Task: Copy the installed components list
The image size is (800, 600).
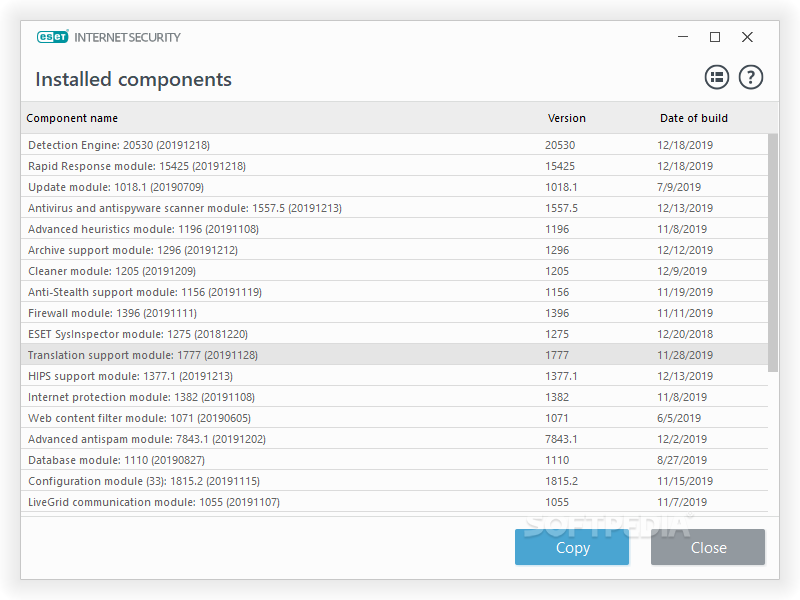Action: point(572,547)
